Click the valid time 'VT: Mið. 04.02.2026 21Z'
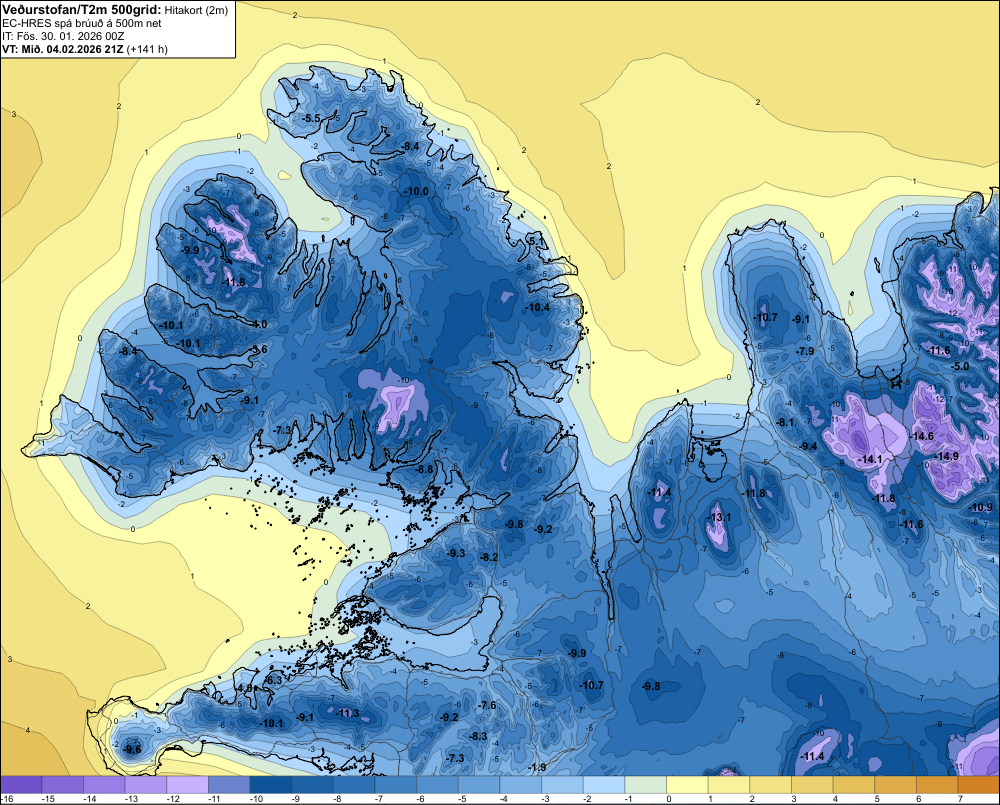Viewport: 1000px width, 805px height. (x=63, y=49)
